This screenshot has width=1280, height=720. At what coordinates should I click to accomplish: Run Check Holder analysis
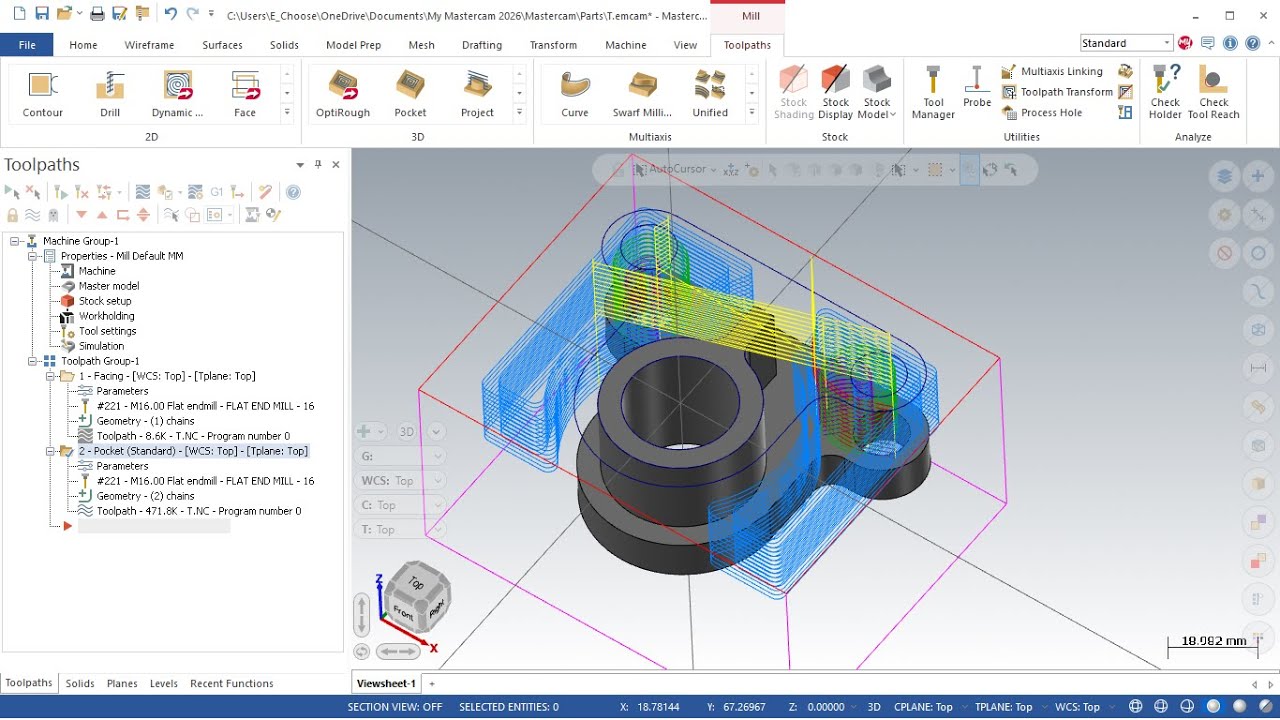pos(1165,94)
